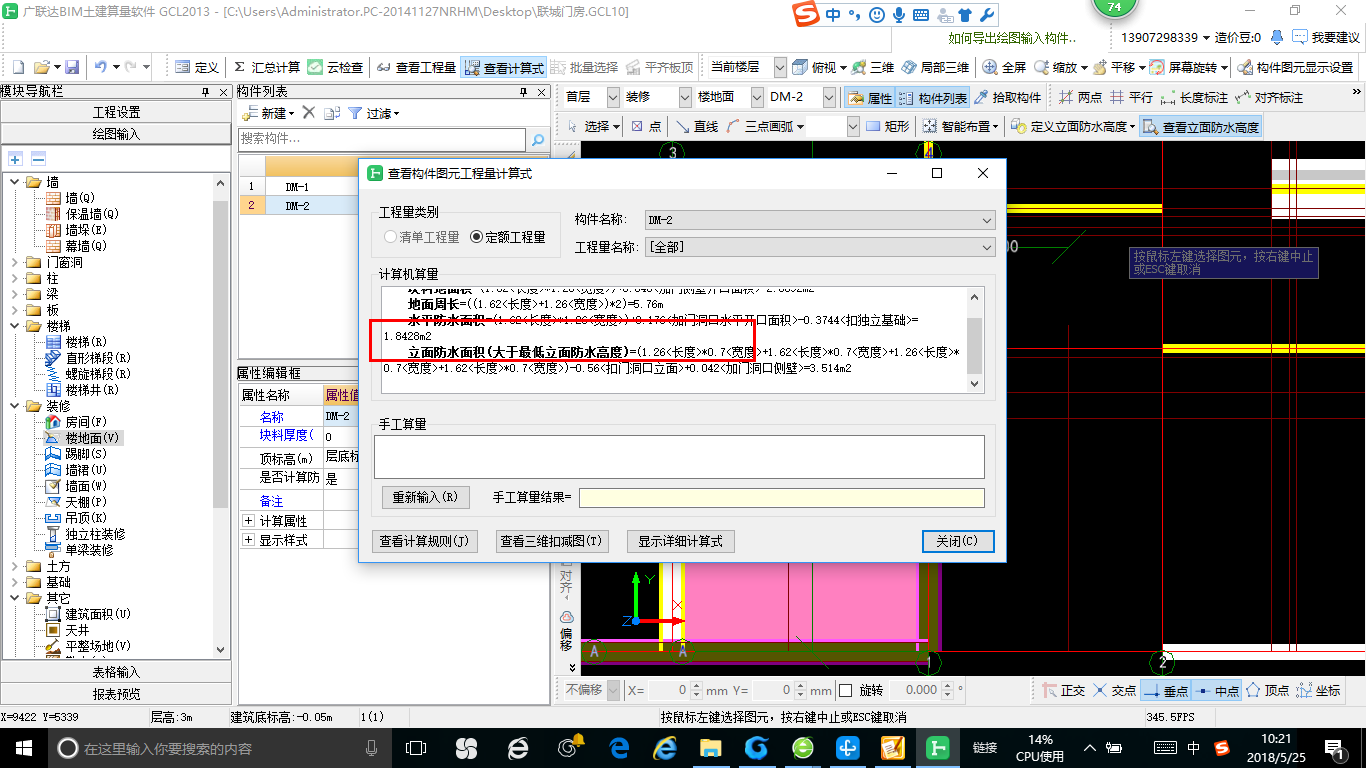Choose the 点 point drawing tool

coord(646,127)
